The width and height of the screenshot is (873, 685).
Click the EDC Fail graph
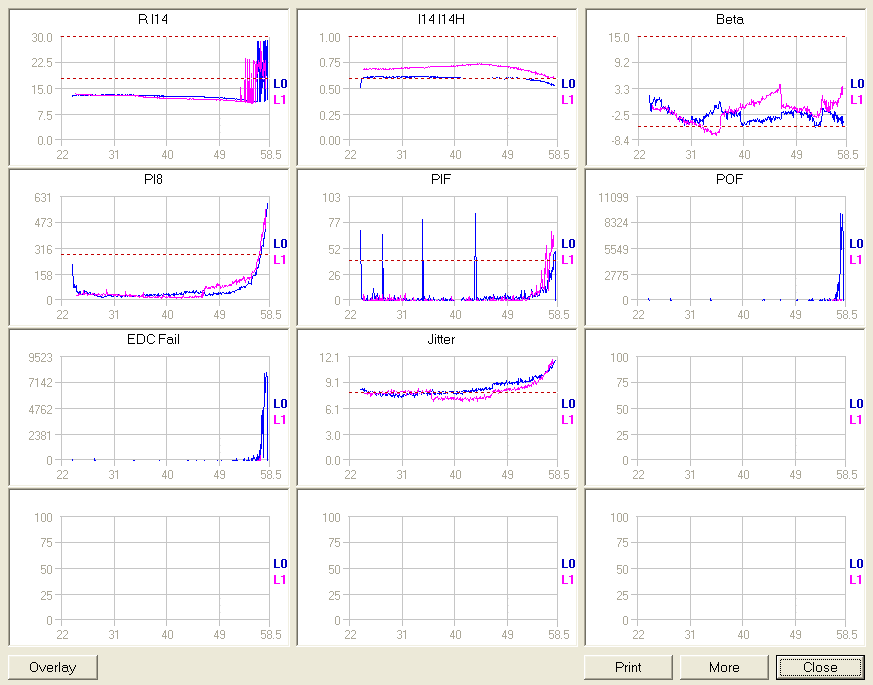pos(165,409)
